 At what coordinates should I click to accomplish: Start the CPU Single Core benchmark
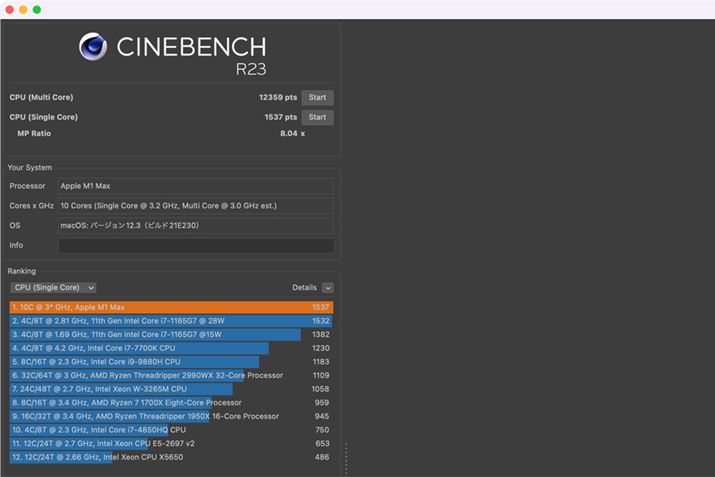click(x=317, y=117)
